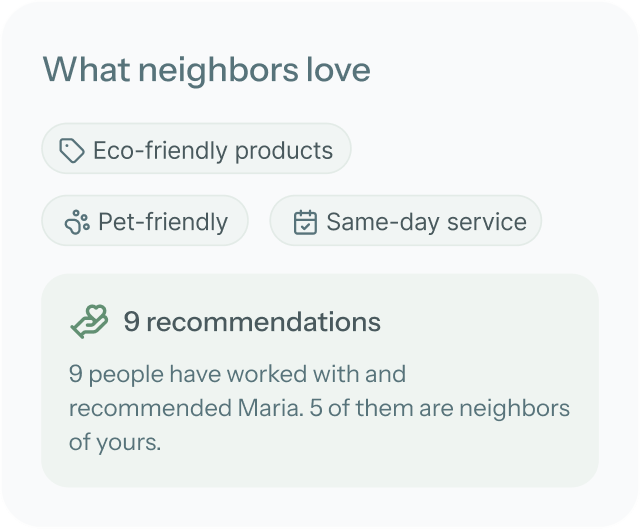Click the paw icon in Pet-friendly chip
The height and width of the screenshot is (529, 640).
click(76, 222)
